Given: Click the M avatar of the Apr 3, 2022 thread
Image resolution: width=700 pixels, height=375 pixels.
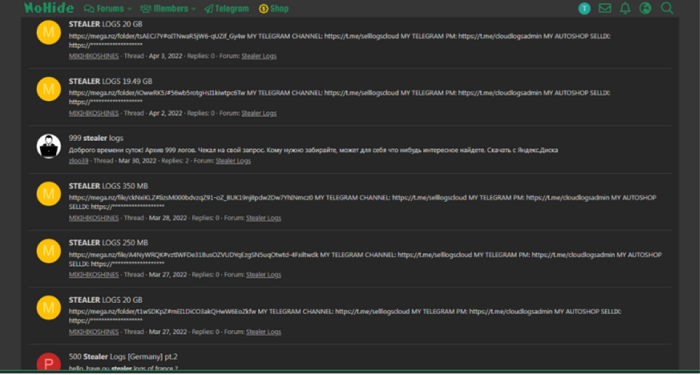Looking at the screenshot, I should (49, 32).
